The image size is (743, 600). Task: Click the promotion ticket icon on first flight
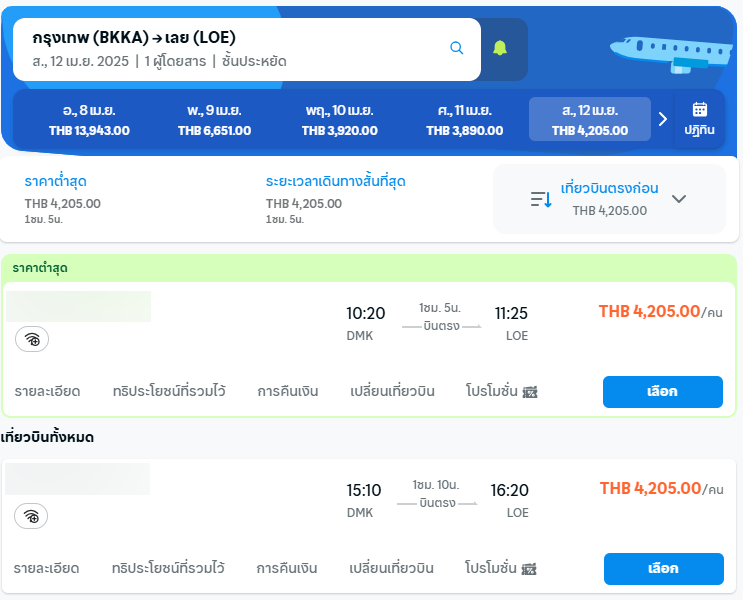pos(530,392)
